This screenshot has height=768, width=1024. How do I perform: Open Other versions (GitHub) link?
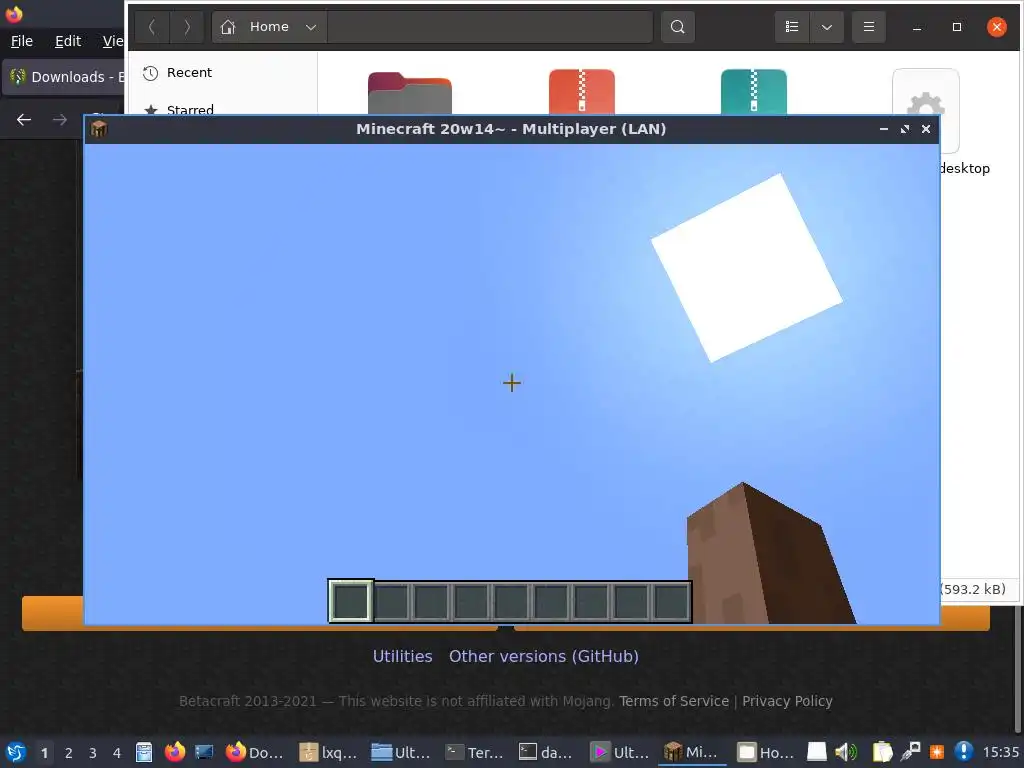coord(543,656)
